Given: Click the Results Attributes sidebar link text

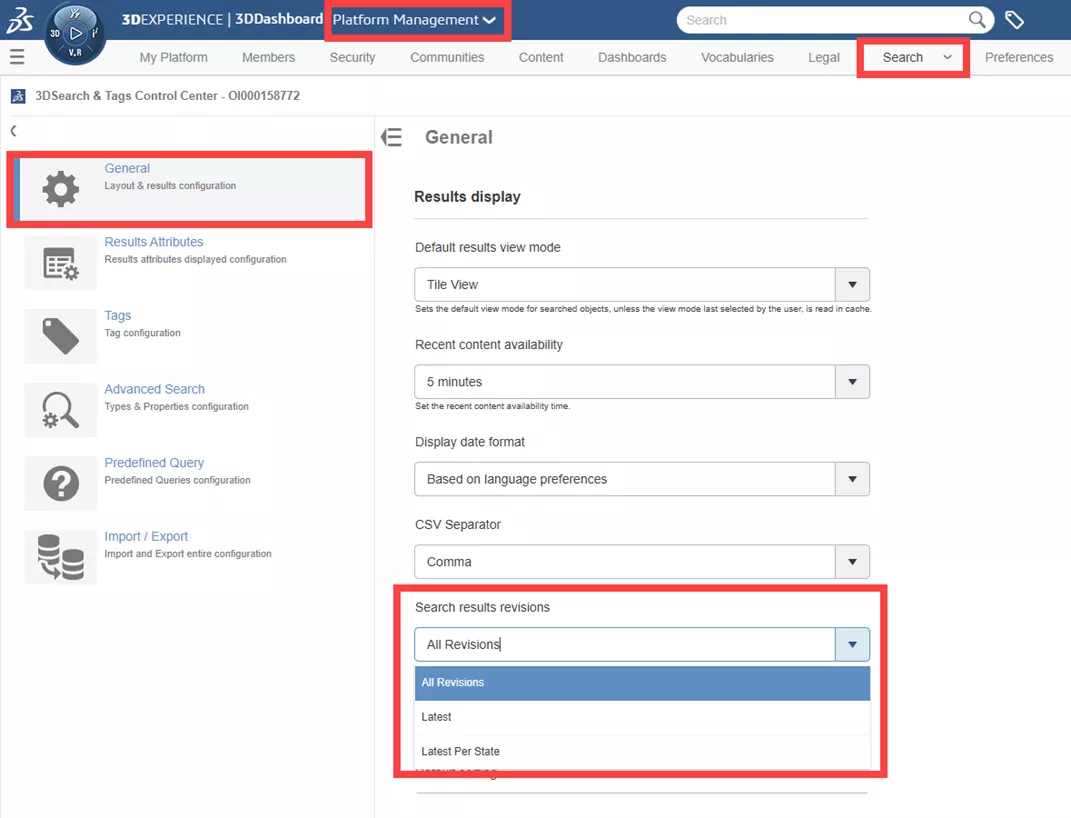Looking at the screenshot, I should point(153,241).
